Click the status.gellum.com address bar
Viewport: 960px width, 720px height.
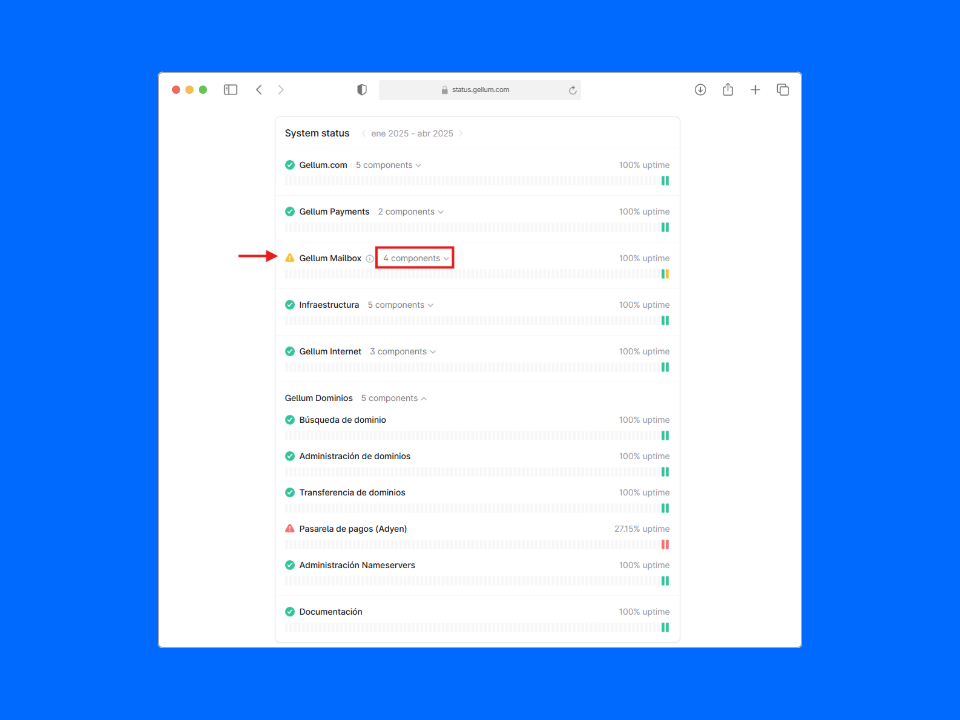480,90
